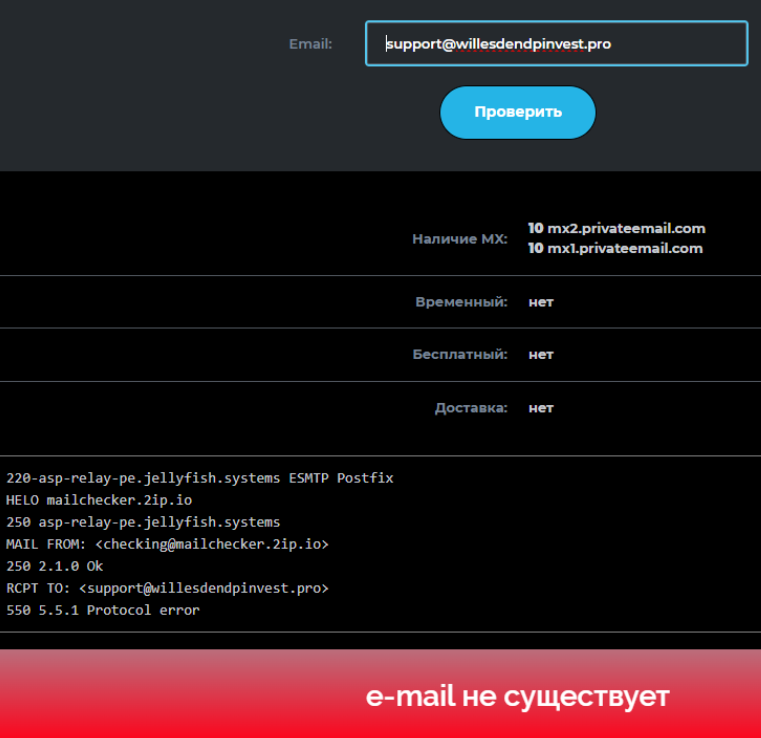Click the 250 2.1.0 Ok log line

54,566
